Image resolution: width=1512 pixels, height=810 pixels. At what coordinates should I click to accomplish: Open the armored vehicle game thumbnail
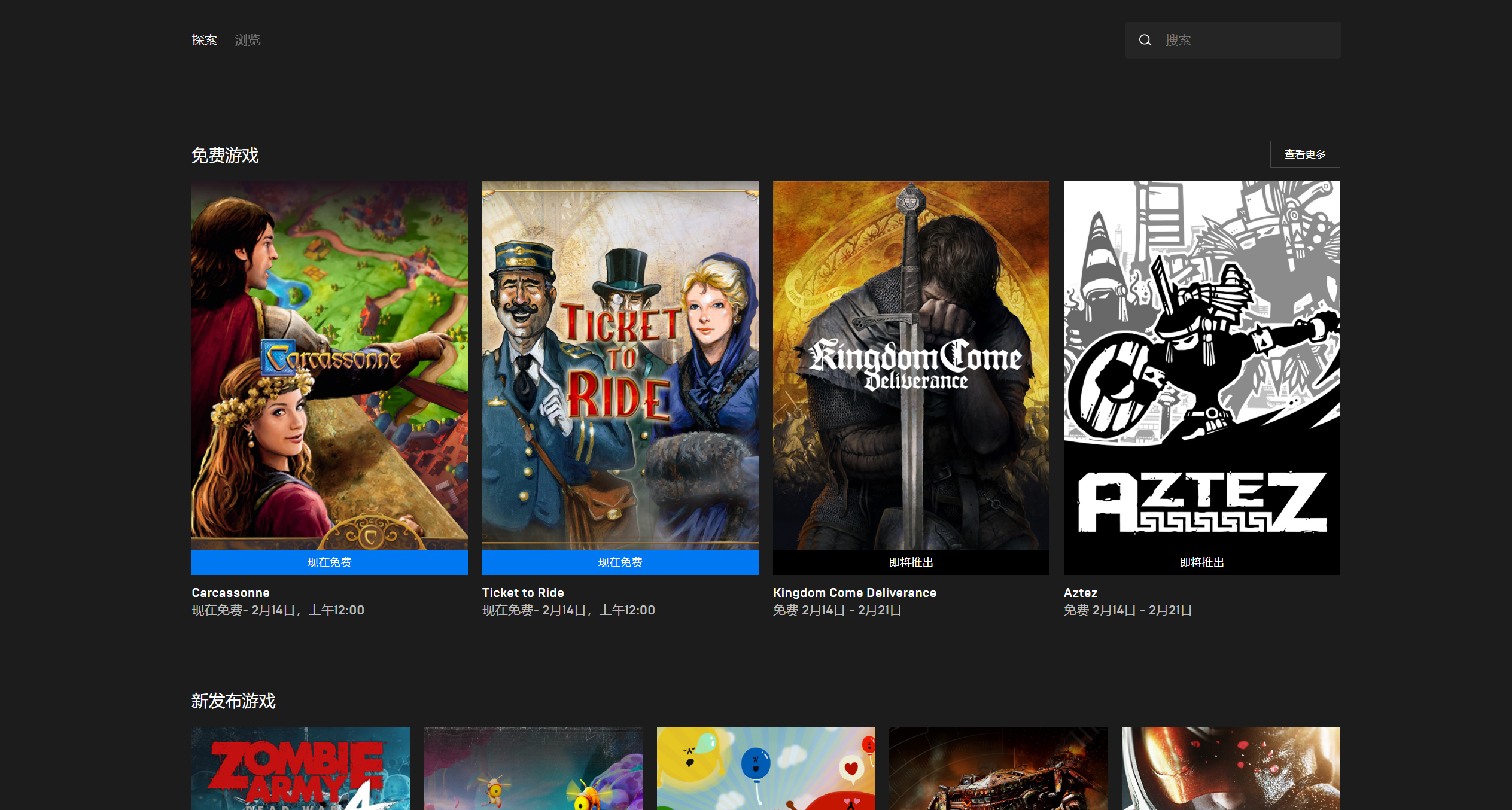[998, 769]
